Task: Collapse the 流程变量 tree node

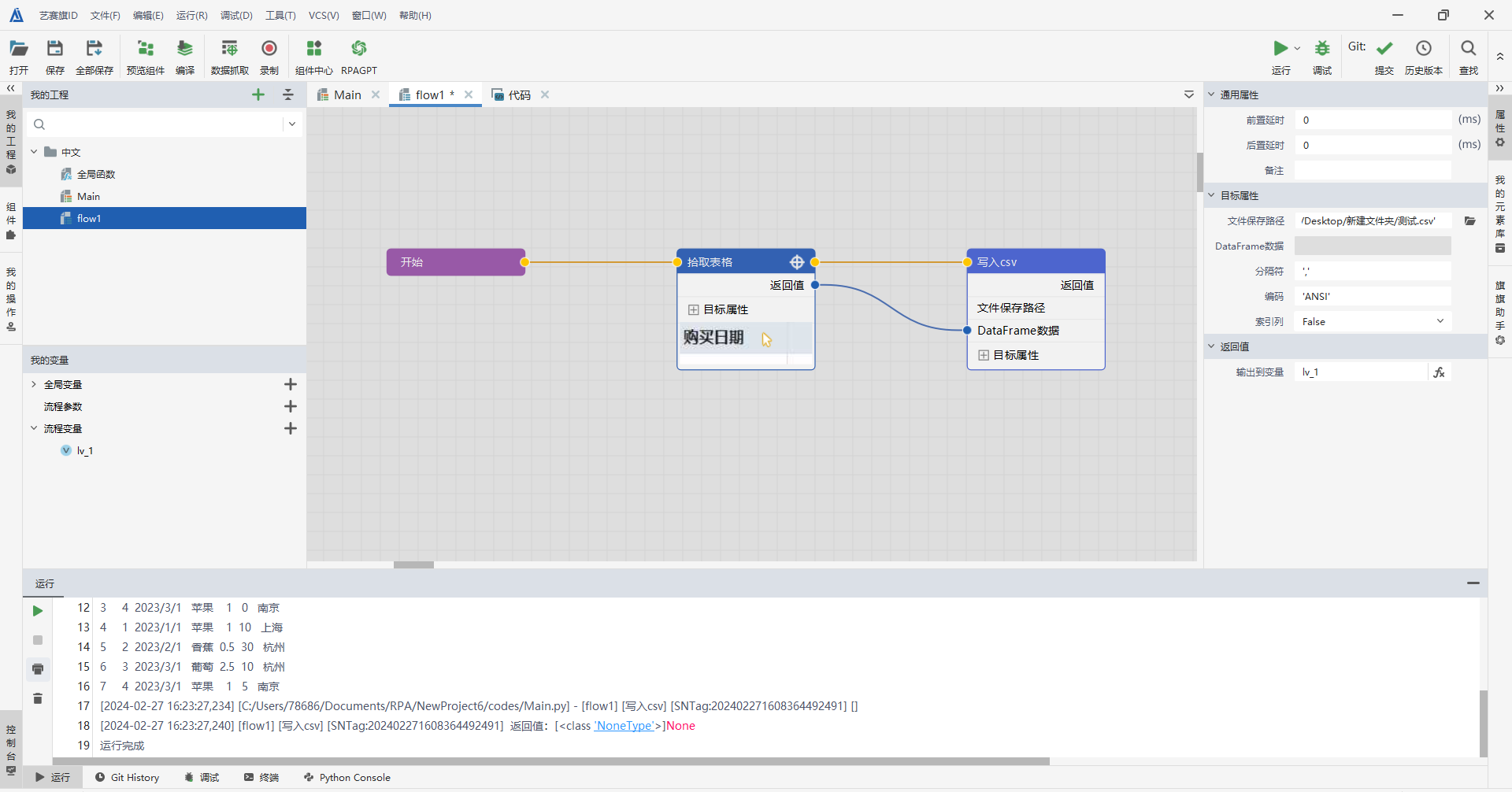Action: [34, 428]
